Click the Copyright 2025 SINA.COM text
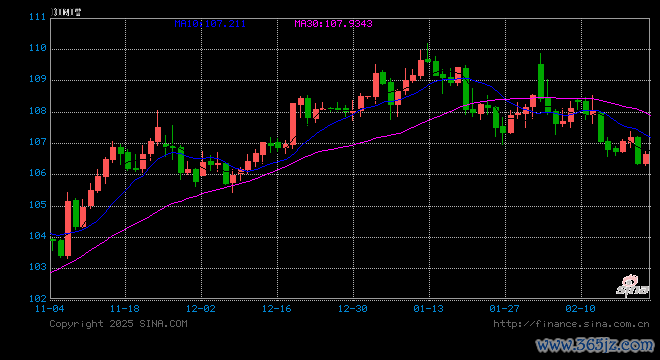660x360 pixels. [118, 324]
